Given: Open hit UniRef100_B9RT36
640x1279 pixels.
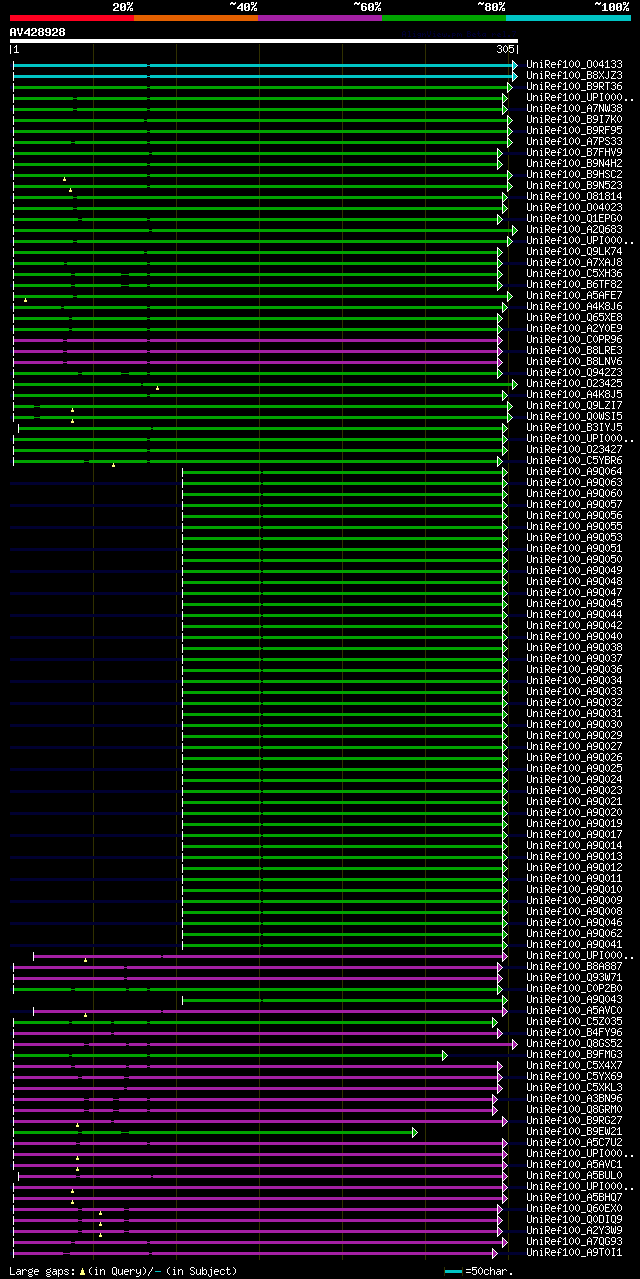Looking at the screenshot, I should (x=574, y=86).
